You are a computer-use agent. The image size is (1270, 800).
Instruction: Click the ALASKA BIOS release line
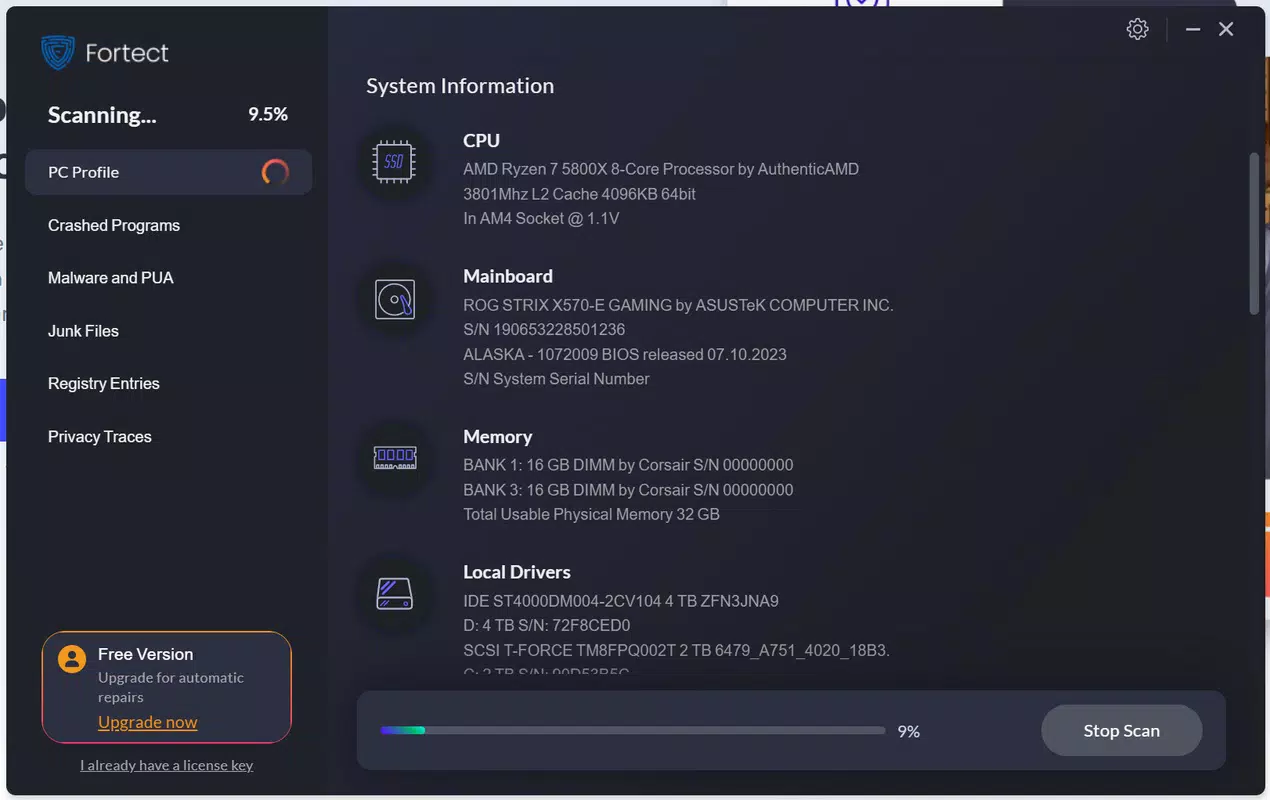(x=625, y=354)
